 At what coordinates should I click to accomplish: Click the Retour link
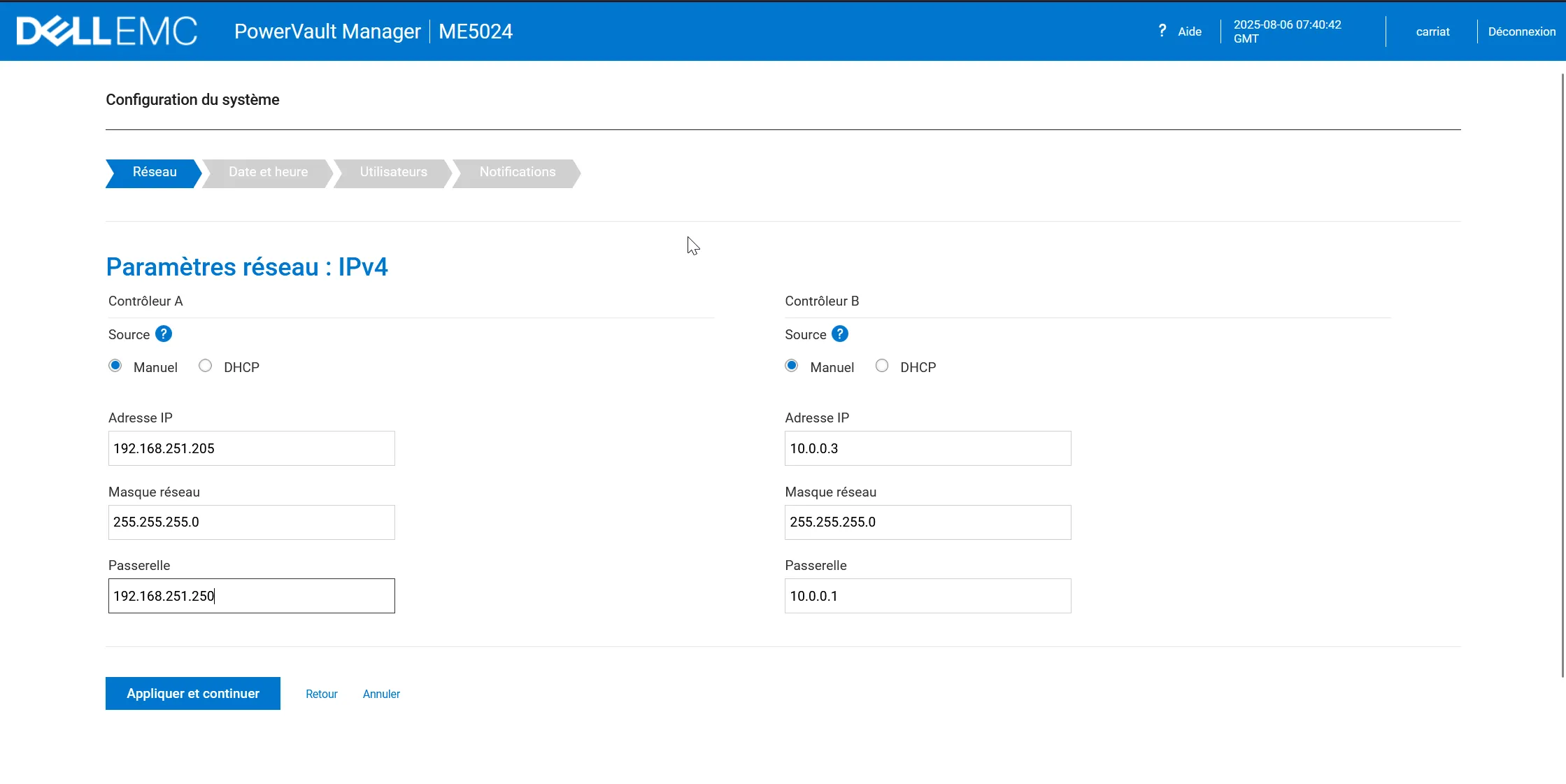coord(321,694)
